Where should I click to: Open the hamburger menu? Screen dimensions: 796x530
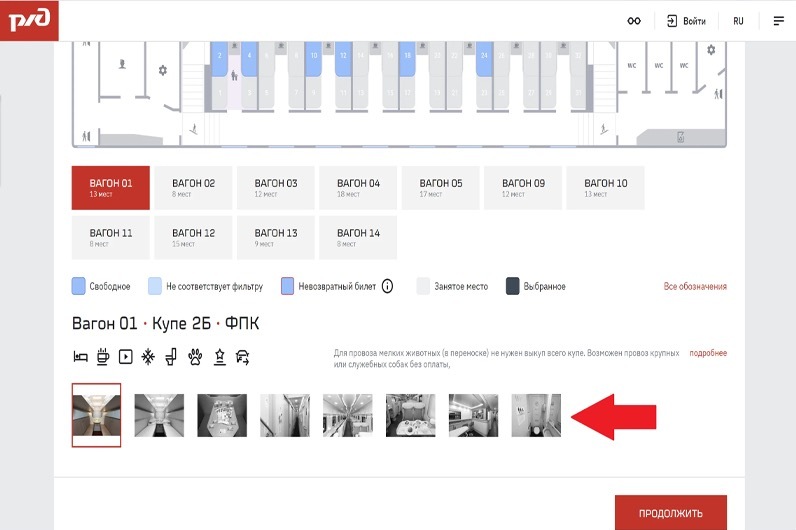click(779, 21)
